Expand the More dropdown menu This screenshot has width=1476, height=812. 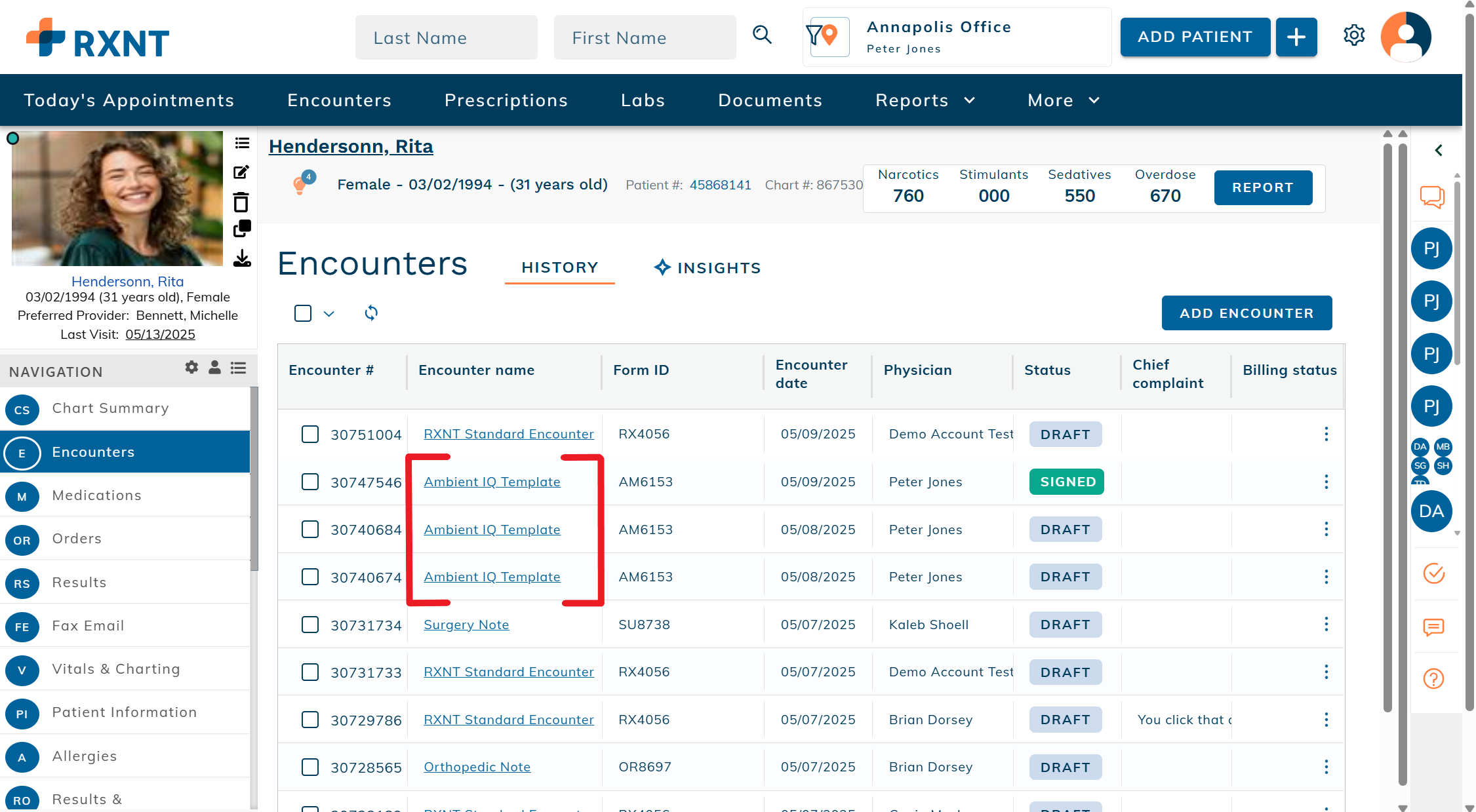pyautogui.click(x=1064, y=100)
